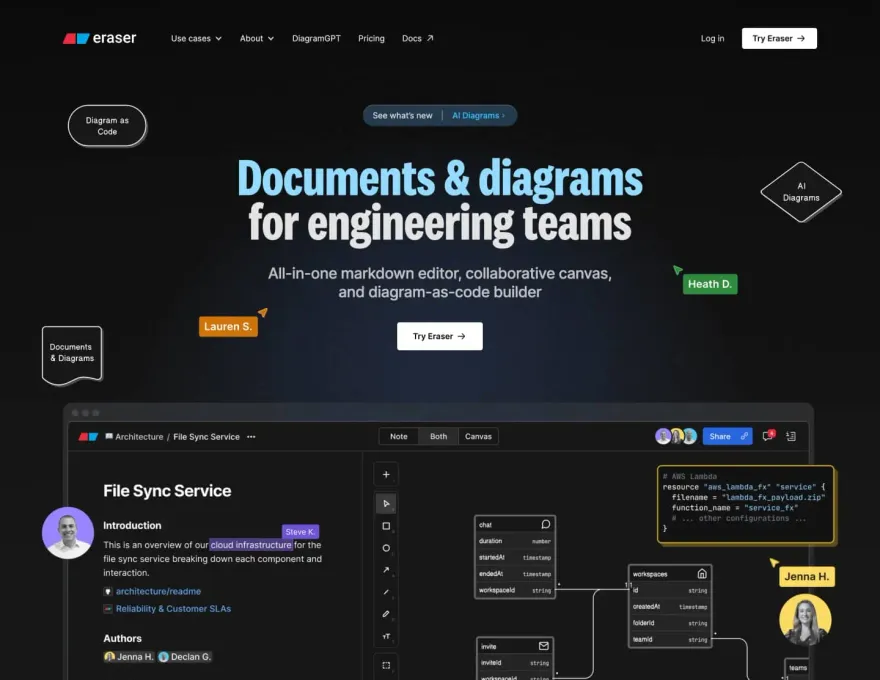The width and height of the screenshot is (880, 680).
Task: Click the woman's yellow avatar photo
Action: tap(805, 620)
